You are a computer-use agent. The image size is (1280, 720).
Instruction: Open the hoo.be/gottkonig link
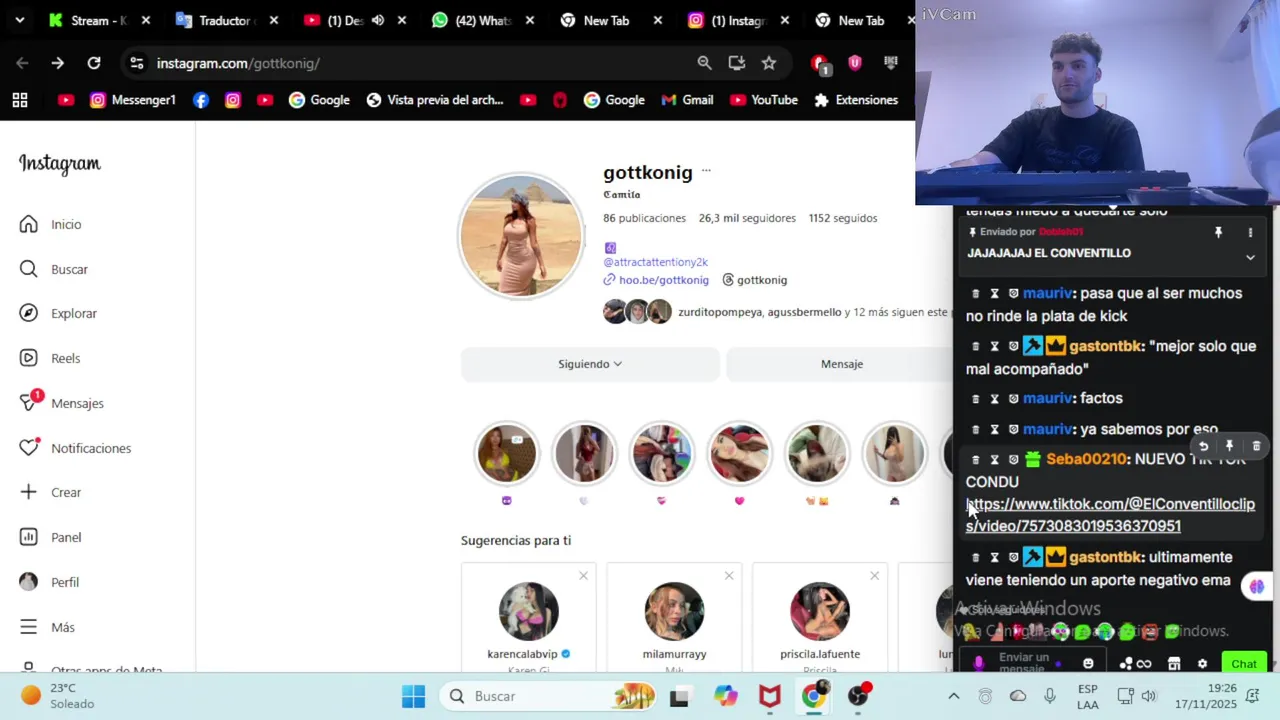656,280
